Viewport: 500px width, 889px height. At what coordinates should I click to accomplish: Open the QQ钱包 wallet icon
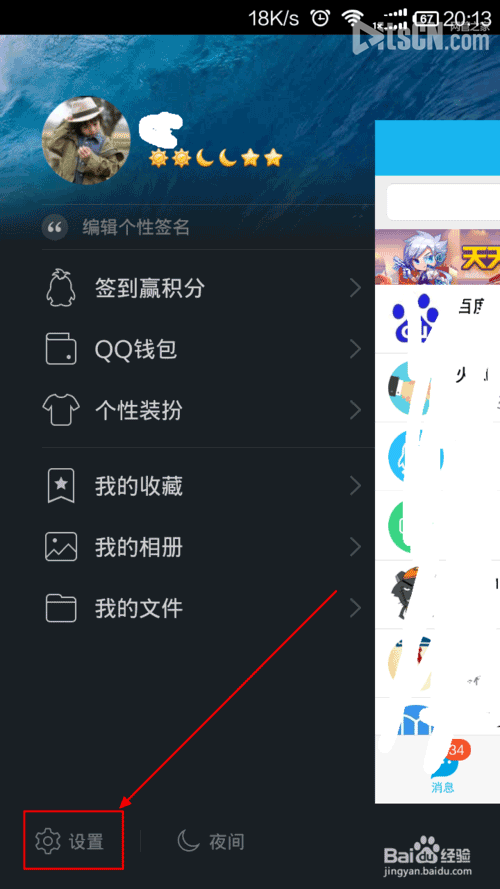click(61, 349)
